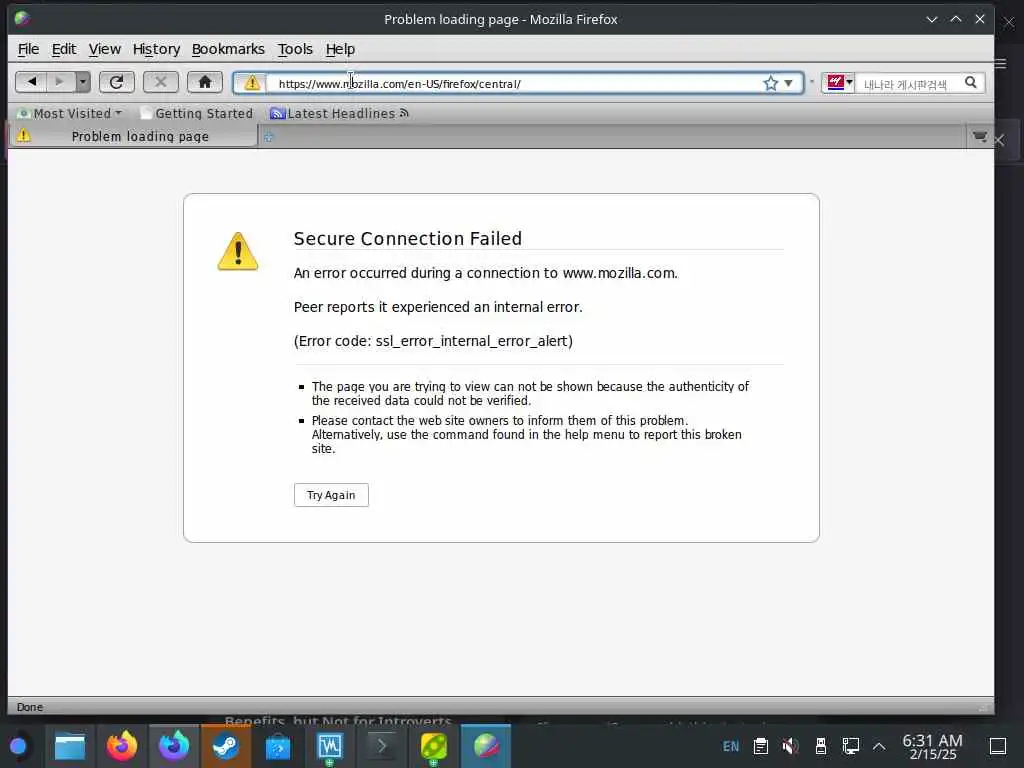Toggle the muted volume tray icon
Image resolution: width=1024 pixels, height=768 pixels.
790,746
